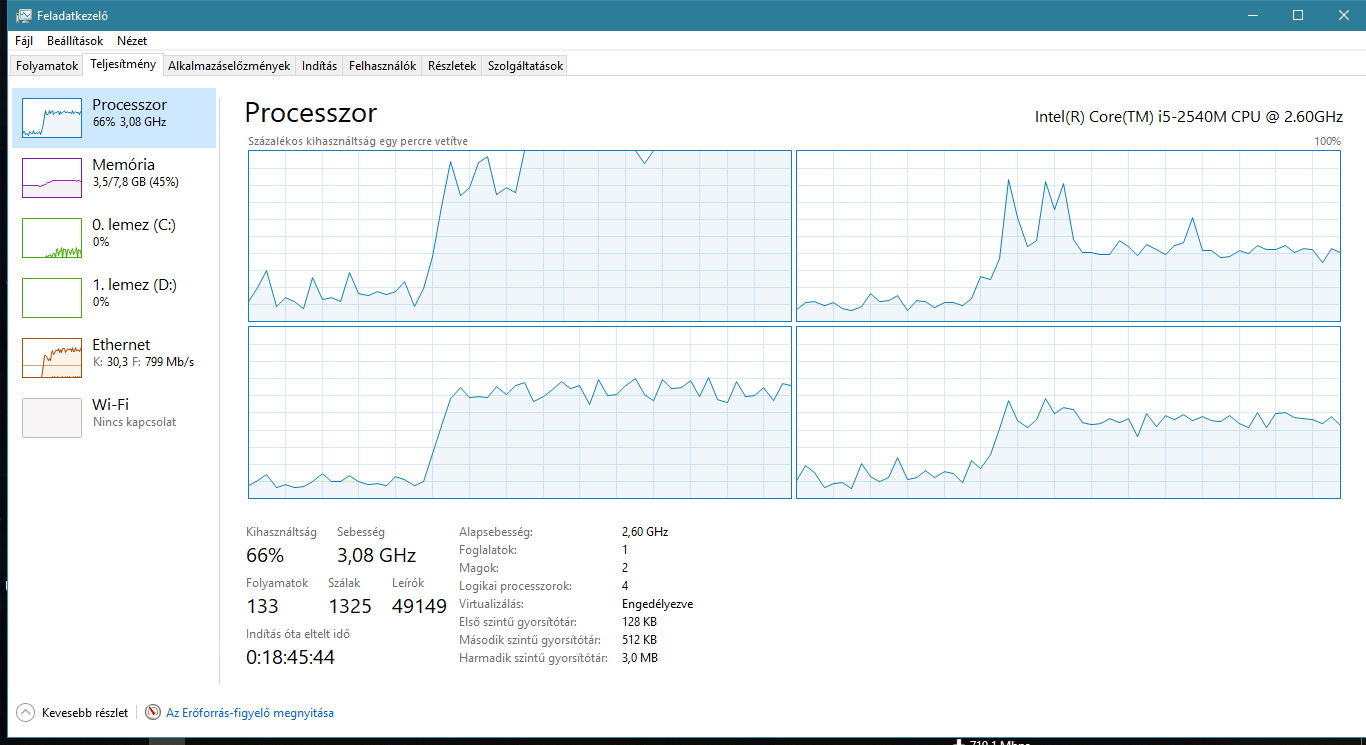Open the Alkalmazáselőzmények tab
This screenshot has height=745, width=1366.
click(229, 66)
